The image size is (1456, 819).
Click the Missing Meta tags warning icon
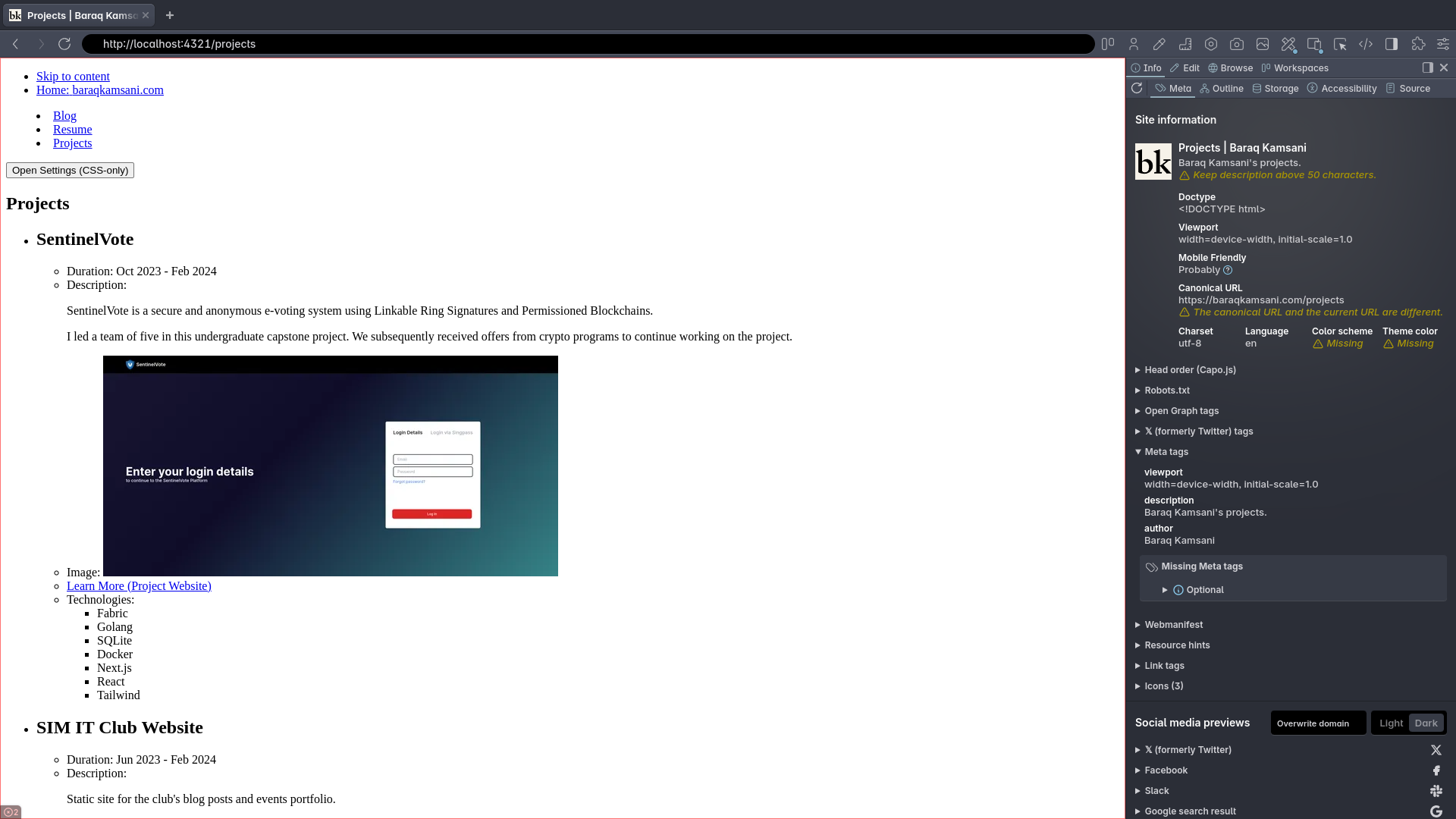(x=1151, y=566)
